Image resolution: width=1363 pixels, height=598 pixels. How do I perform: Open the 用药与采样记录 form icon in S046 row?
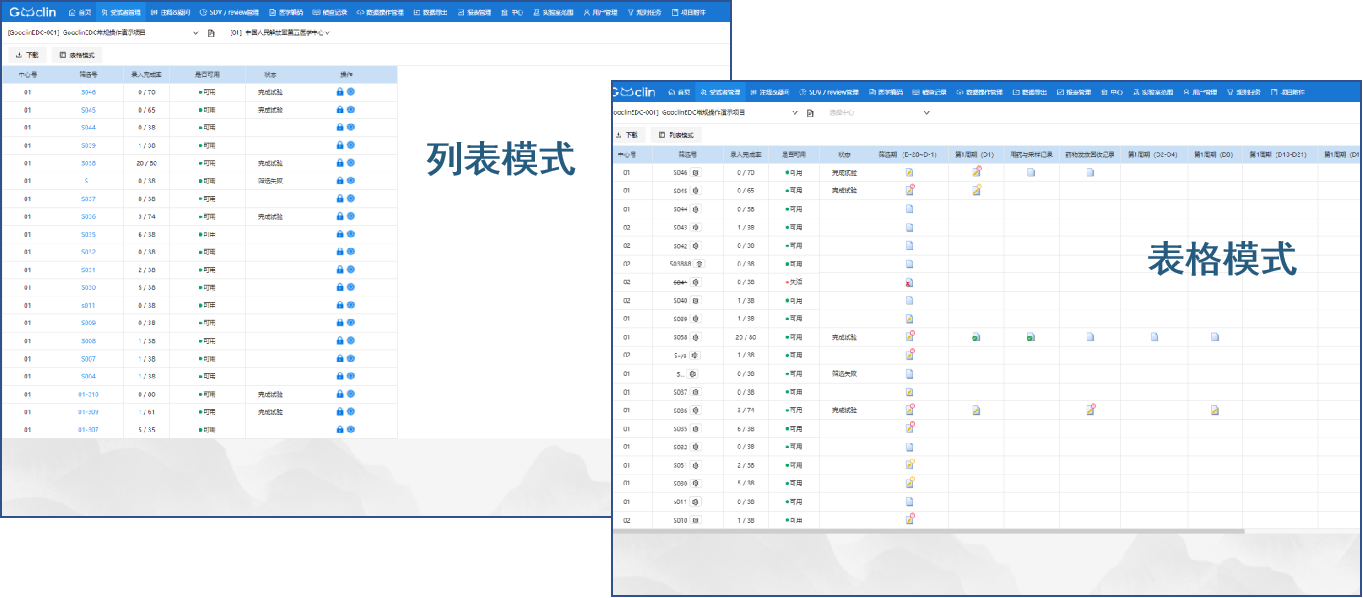1031,173
